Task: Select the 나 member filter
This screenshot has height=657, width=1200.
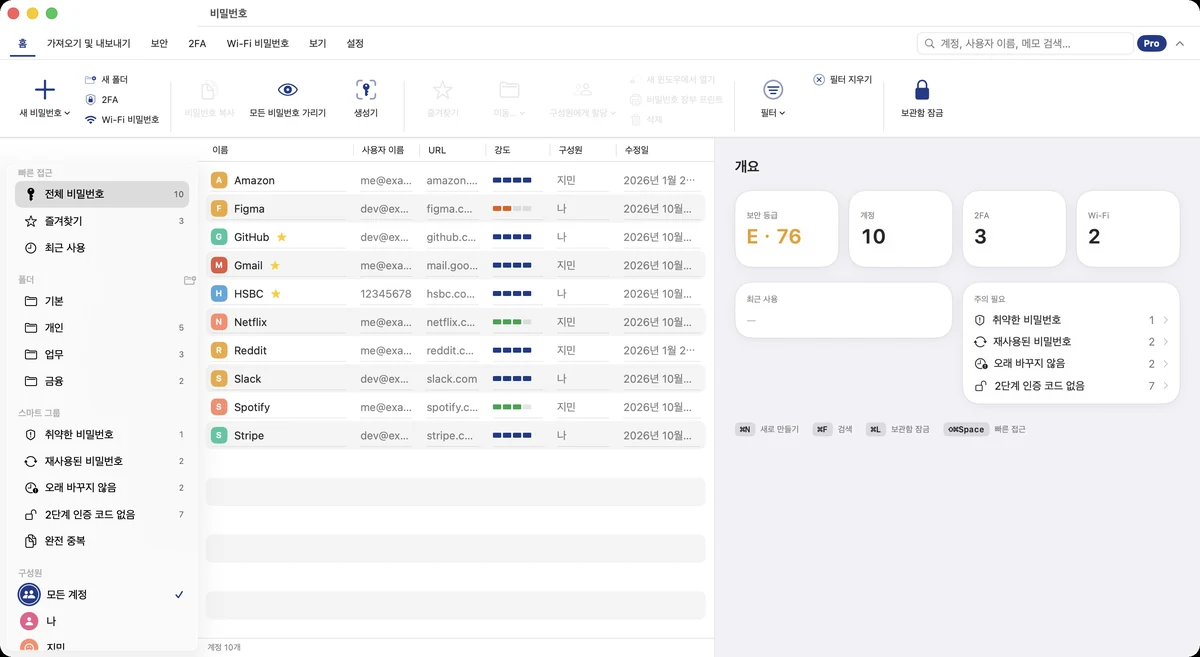Action: [102, 621]
